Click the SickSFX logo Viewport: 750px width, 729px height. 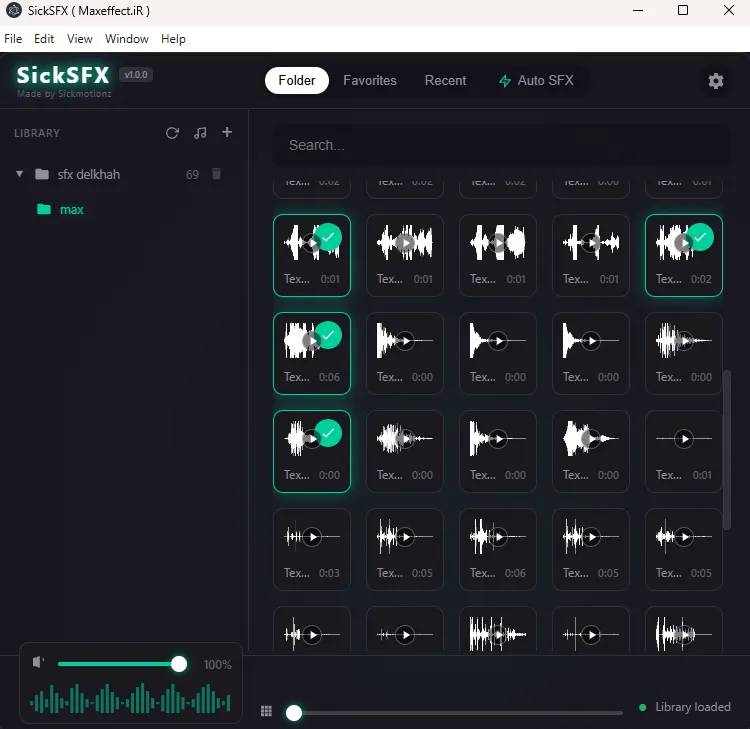[x=63, y=75]
